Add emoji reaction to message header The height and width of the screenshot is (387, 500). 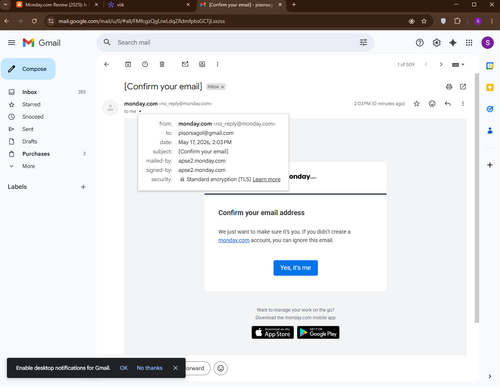[432, 104]
